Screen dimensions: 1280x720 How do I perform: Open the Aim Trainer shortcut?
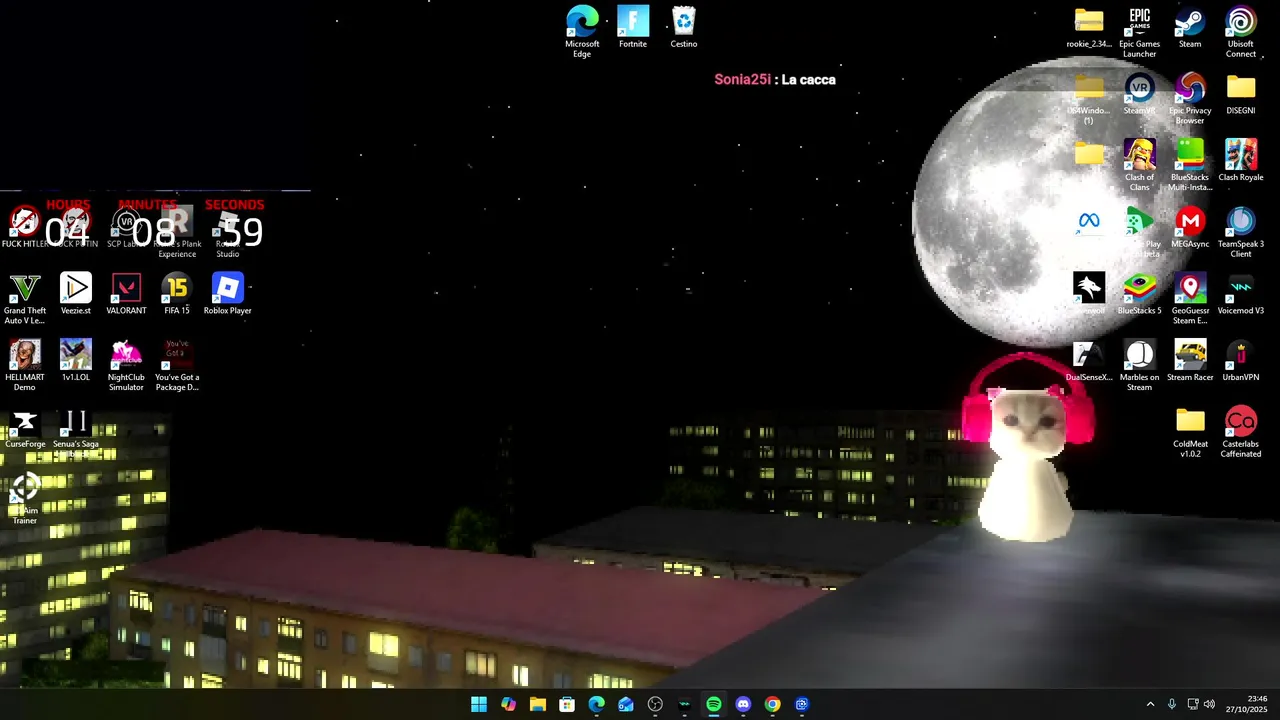pos(25,498)
